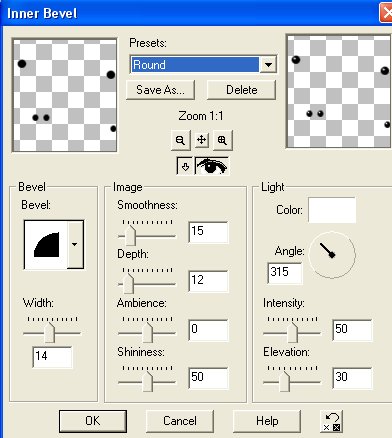Open the Presets dropdown arrow
Screen dimensions: 392x438
(x=268, y=65)
